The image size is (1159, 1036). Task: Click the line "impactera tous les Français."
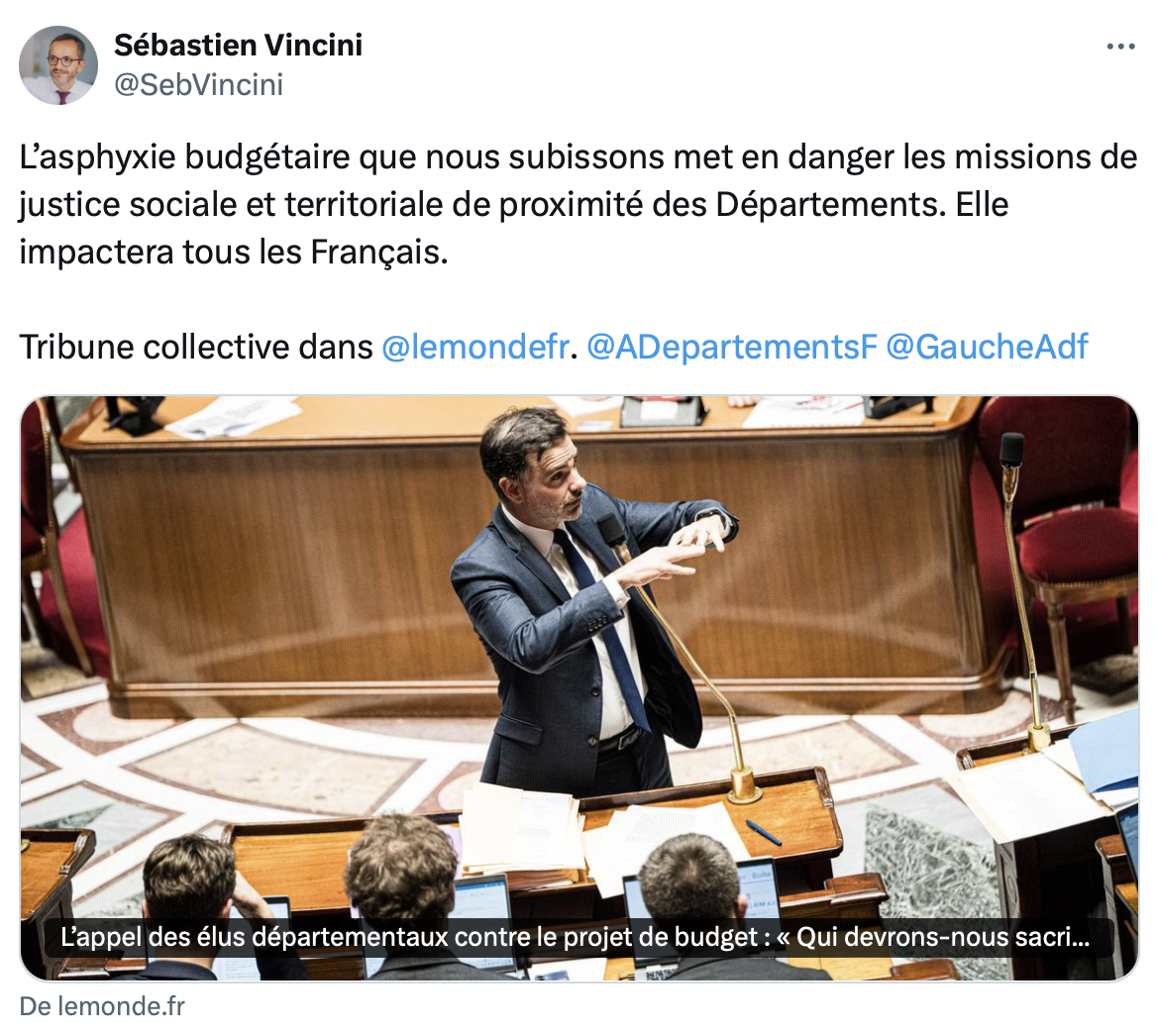point(234,252)
